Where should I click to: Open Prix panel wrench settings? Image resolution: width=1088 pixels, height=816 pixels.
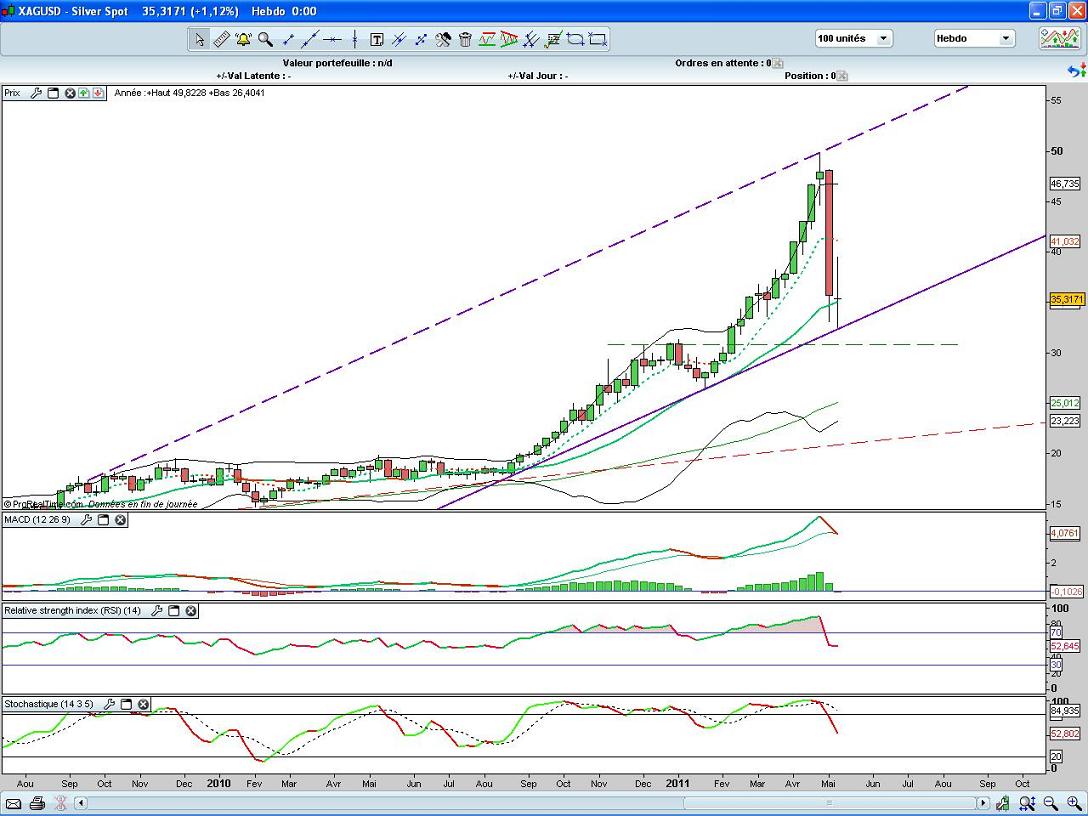tap(37, 93)
